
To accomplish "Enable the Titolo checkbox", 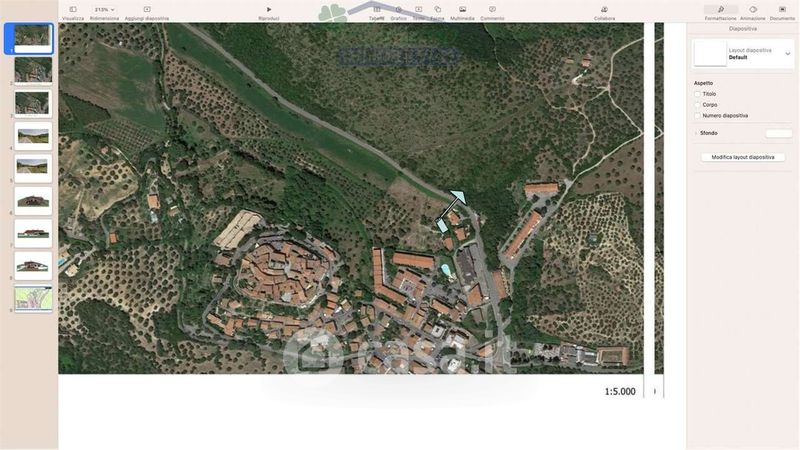I will click(x=698, y=94).
